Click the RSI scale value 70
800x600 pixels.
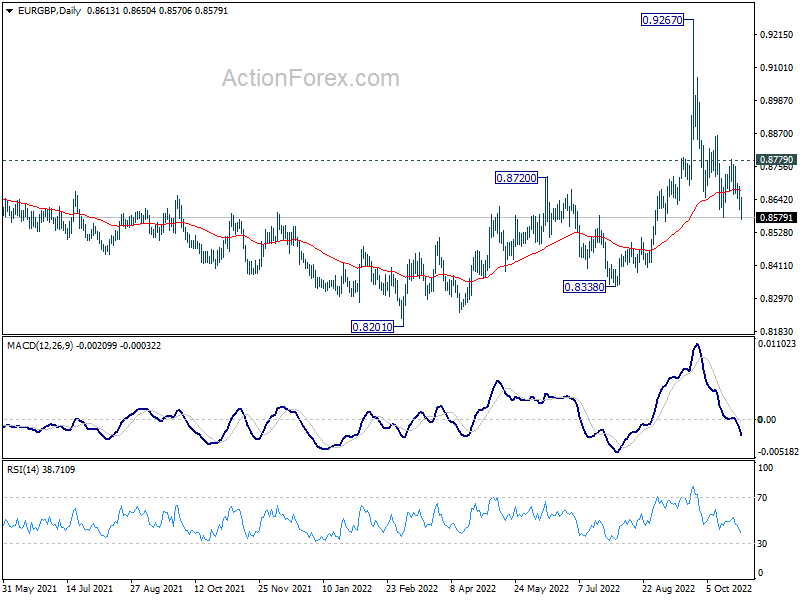pyautogui.click(x=762, y=498)
